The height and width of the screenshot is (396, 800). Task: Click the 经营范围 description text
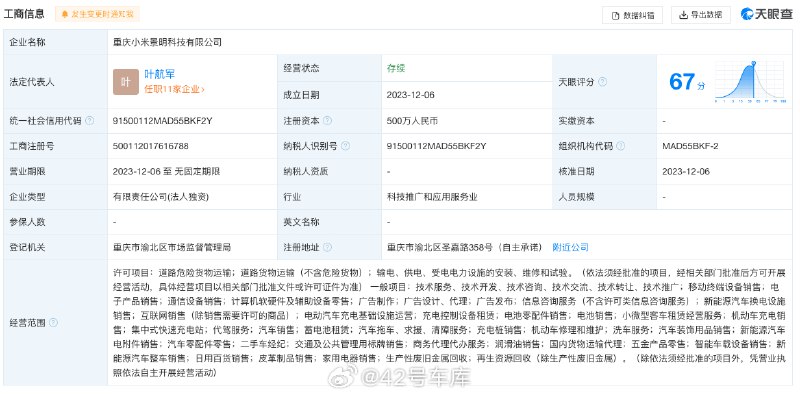(x=449, y=323)
